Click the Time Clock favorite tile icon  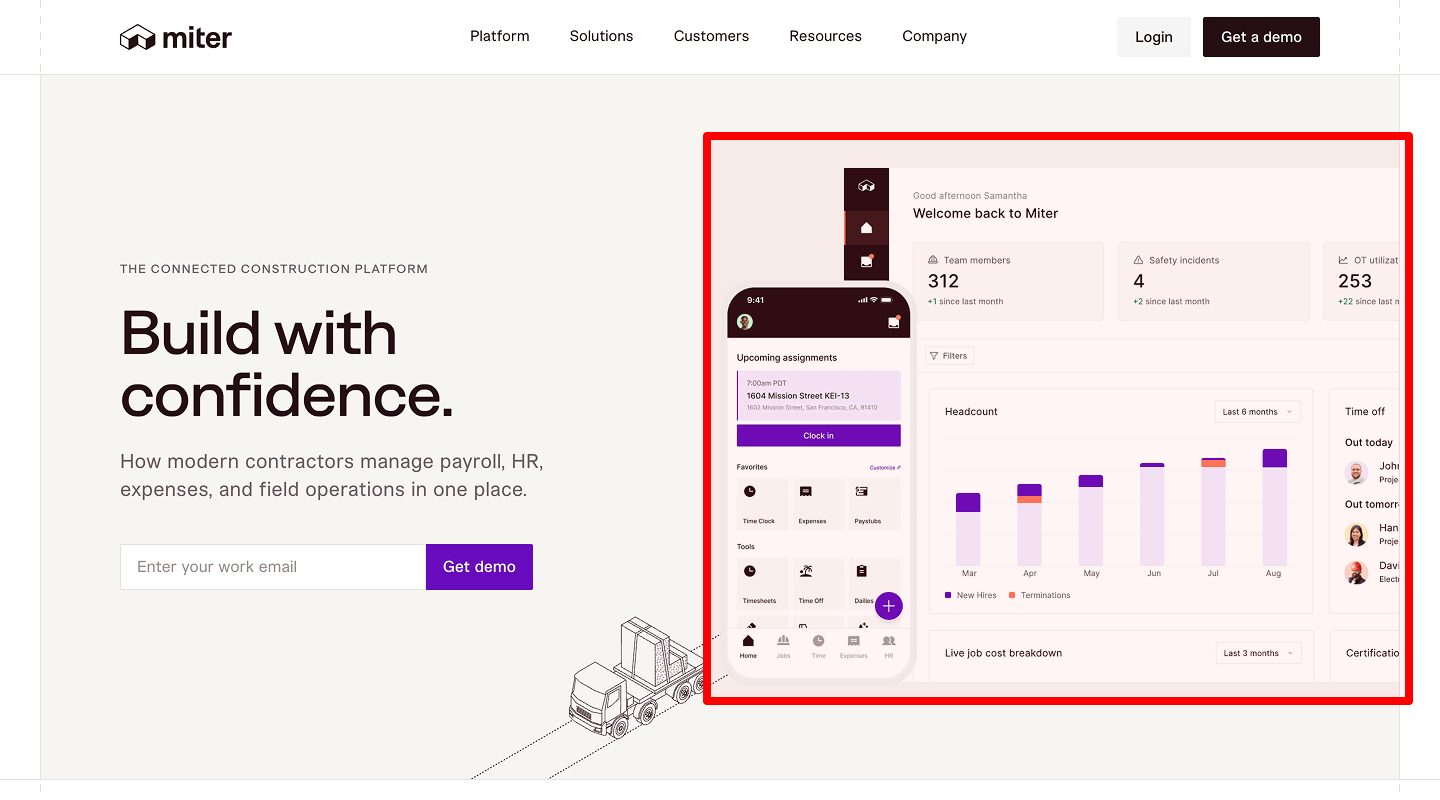(750, 492)
